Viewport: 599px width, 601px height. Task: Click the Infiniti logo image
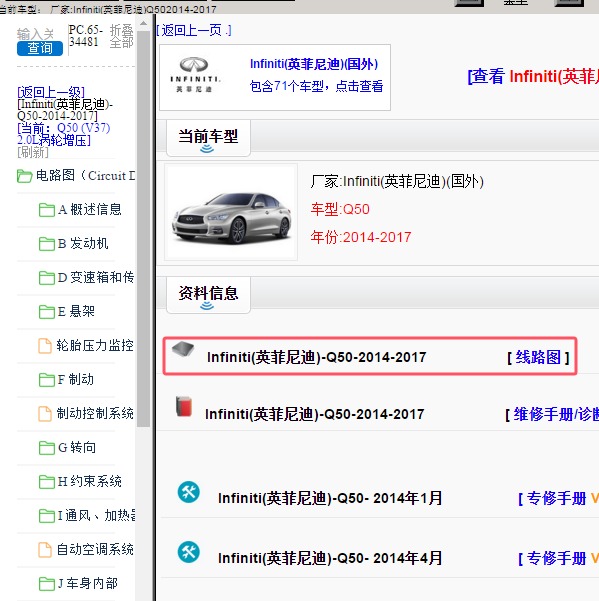click(x=194, y=75)
